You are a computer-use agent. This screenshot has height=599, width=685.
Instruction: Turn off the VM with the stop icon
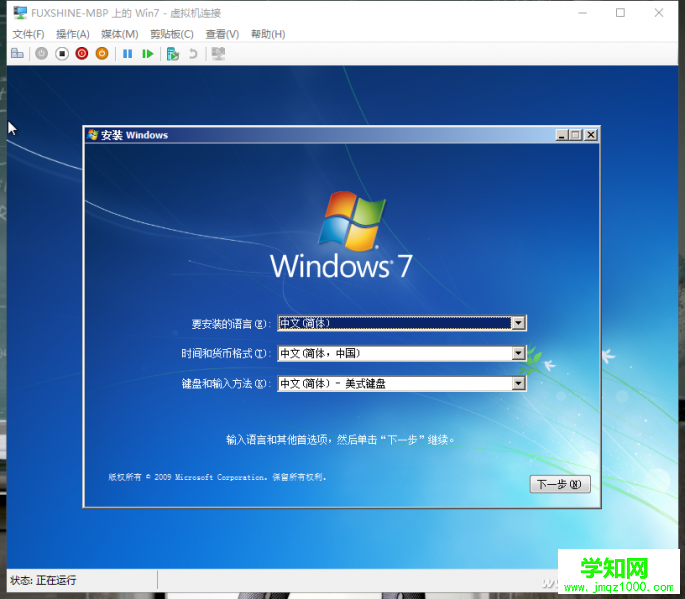tap(62, 53)
